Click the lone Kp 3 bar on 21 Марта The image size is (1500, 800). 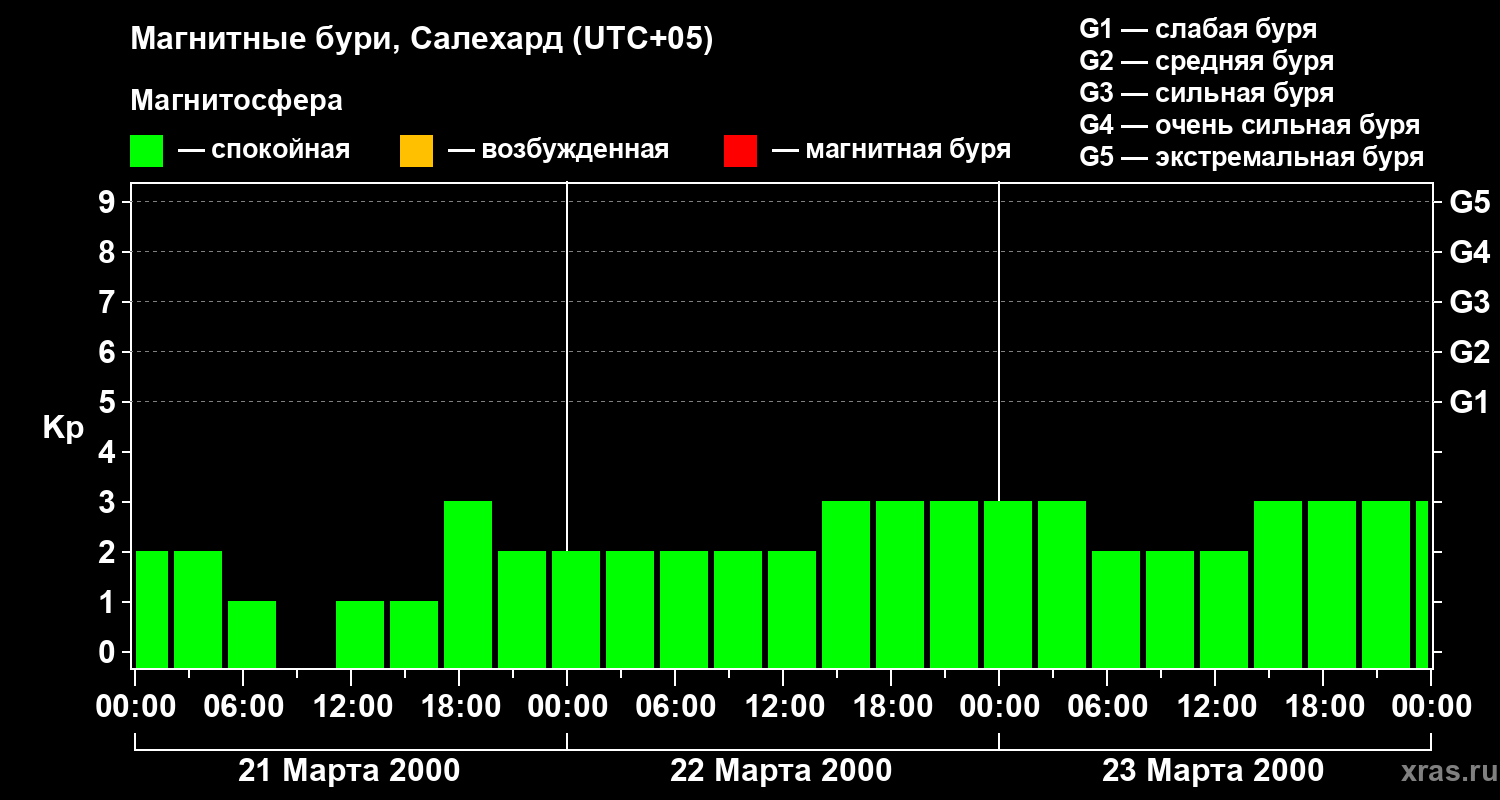click(x=468, y=584)
